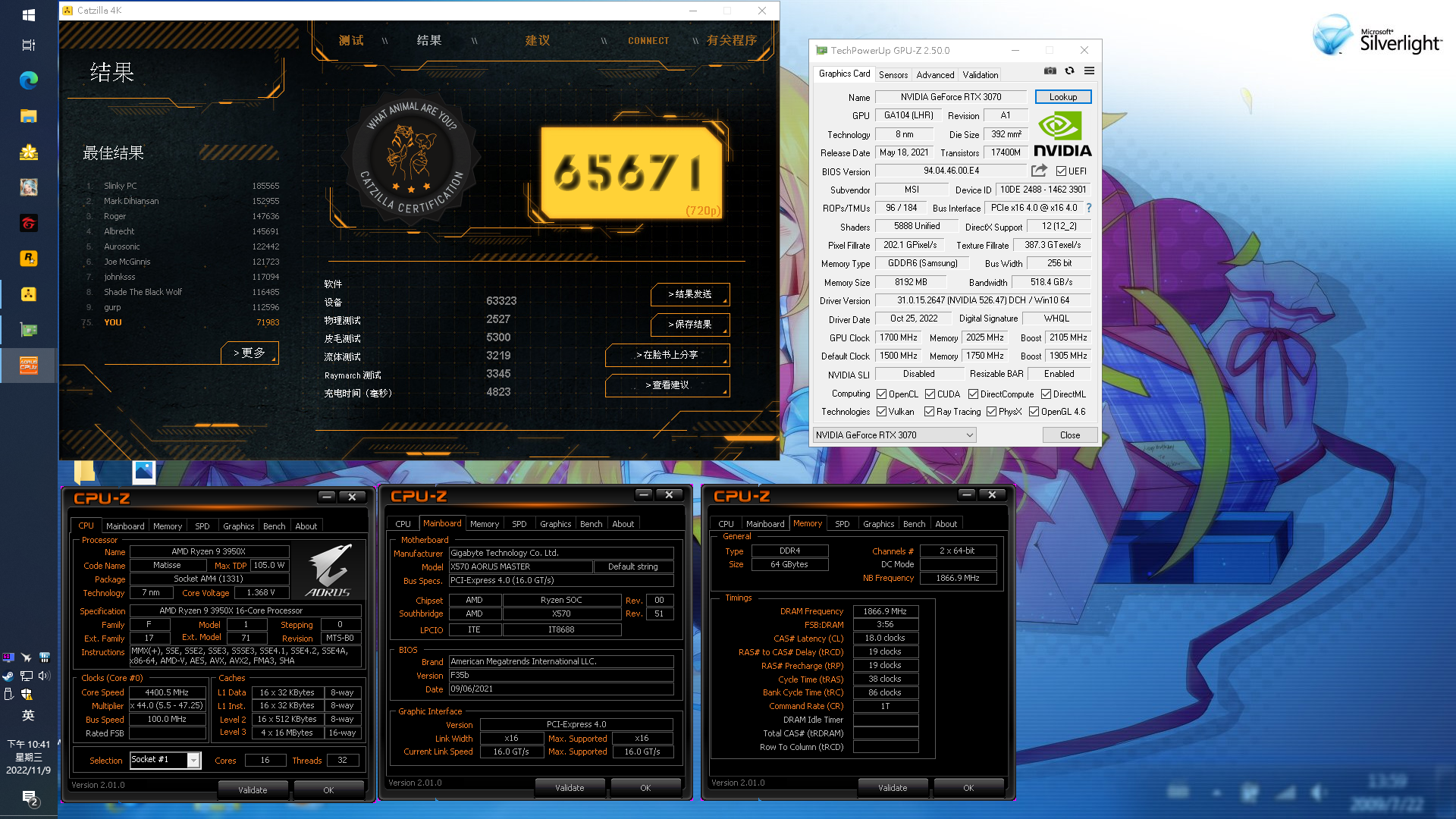1456x819 pixels.
Task: Open File Explorer from the taskbar
Action: click(x=28, y=116)
